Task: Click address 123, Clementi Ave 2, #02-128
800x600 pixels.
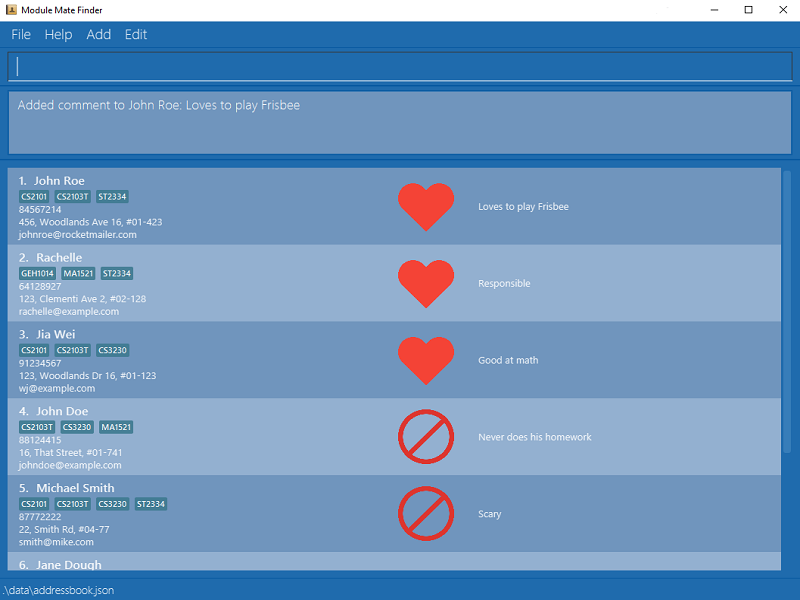Action: click(82, 299)
